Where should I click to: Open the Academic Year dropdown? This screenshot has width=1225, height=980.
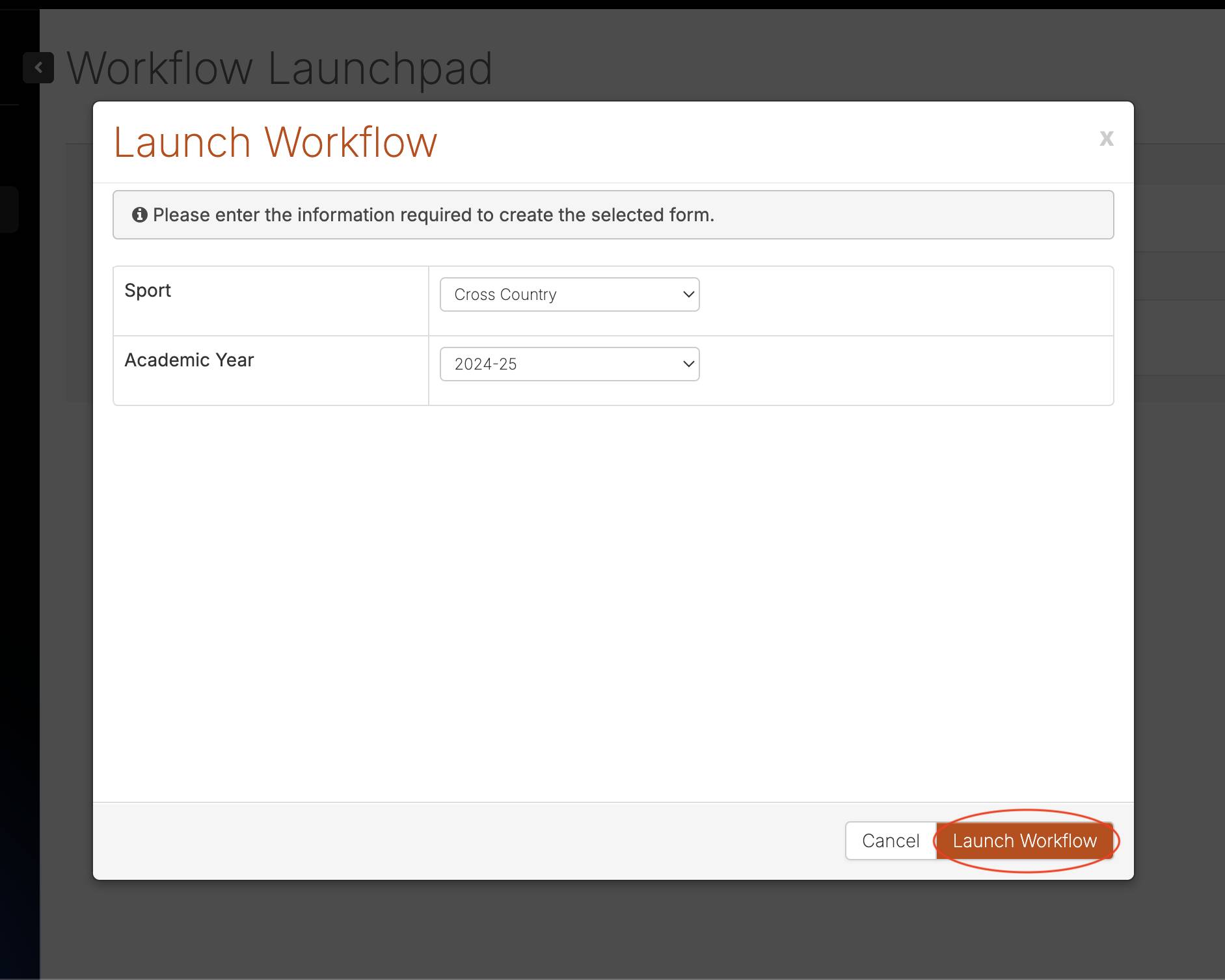(569, 364)
